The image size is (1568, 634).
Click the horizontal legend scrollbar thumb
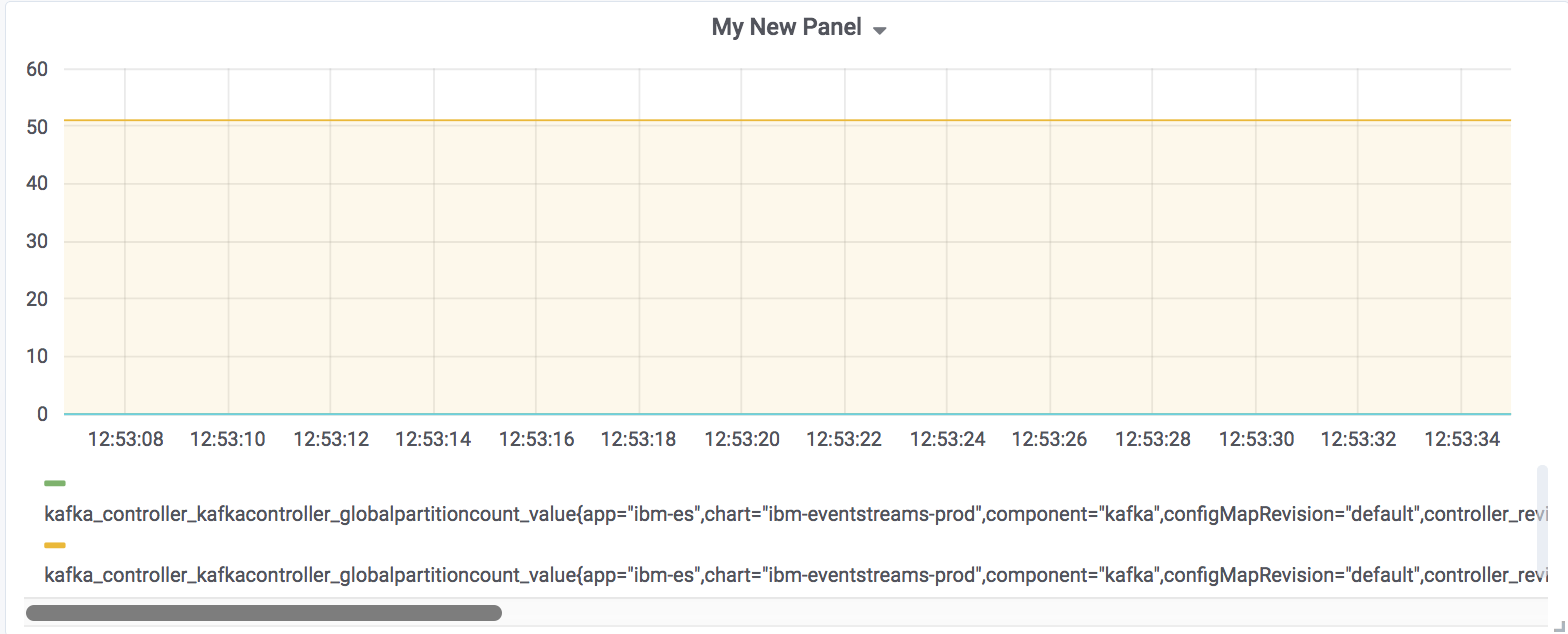click(x=264, y=613)
